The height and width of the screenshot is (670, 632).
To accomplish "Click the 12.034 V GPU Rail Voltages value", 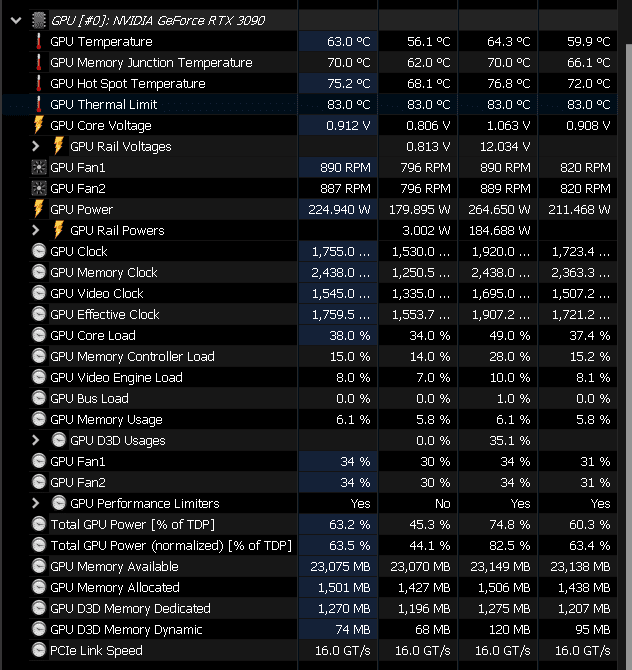I will [505, 147].
